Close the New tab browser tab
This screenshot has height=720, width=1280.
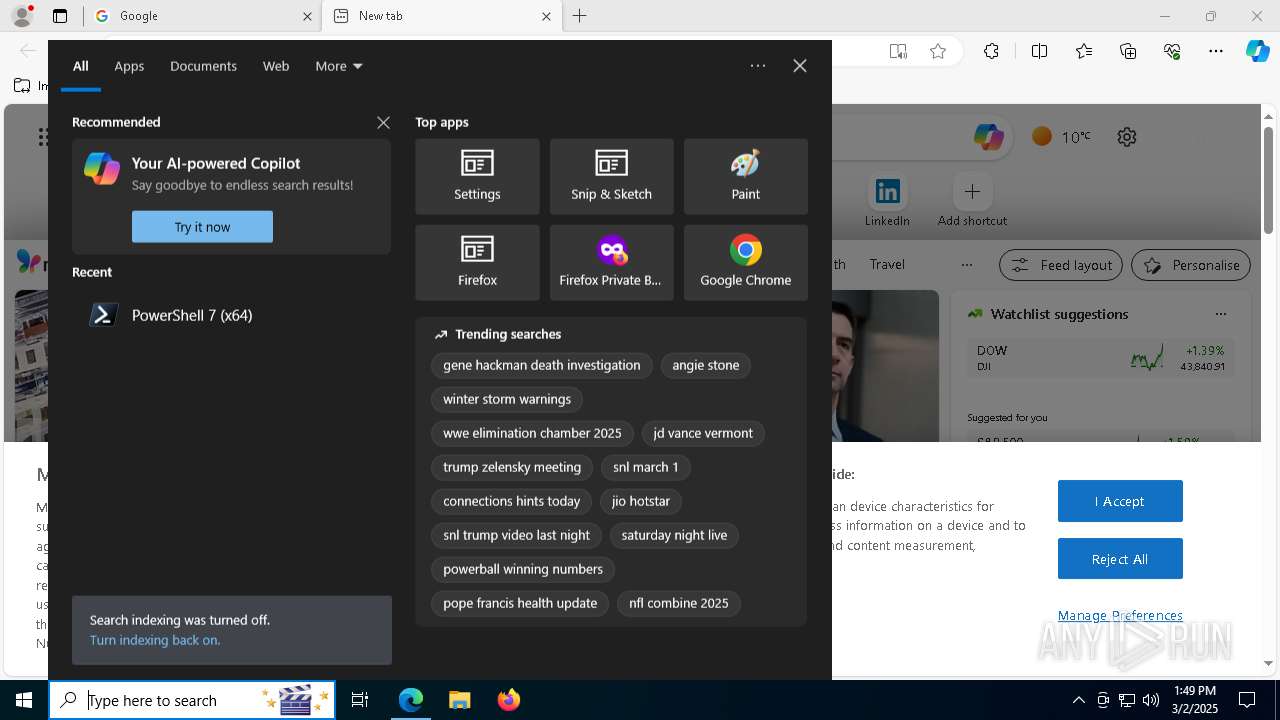pos(546,16)
